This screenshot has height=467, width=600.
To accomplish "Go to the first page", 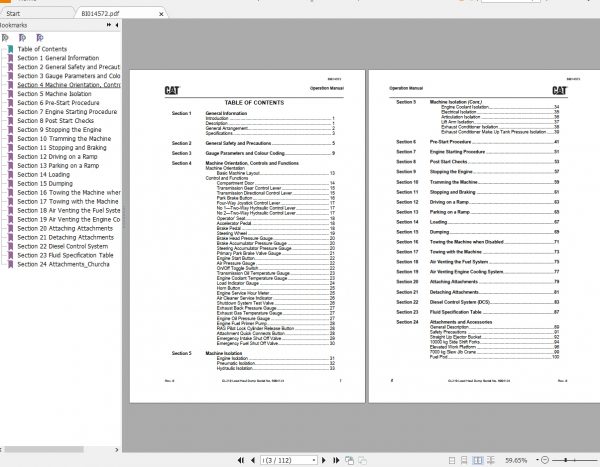I will click(x=241, y=460).
